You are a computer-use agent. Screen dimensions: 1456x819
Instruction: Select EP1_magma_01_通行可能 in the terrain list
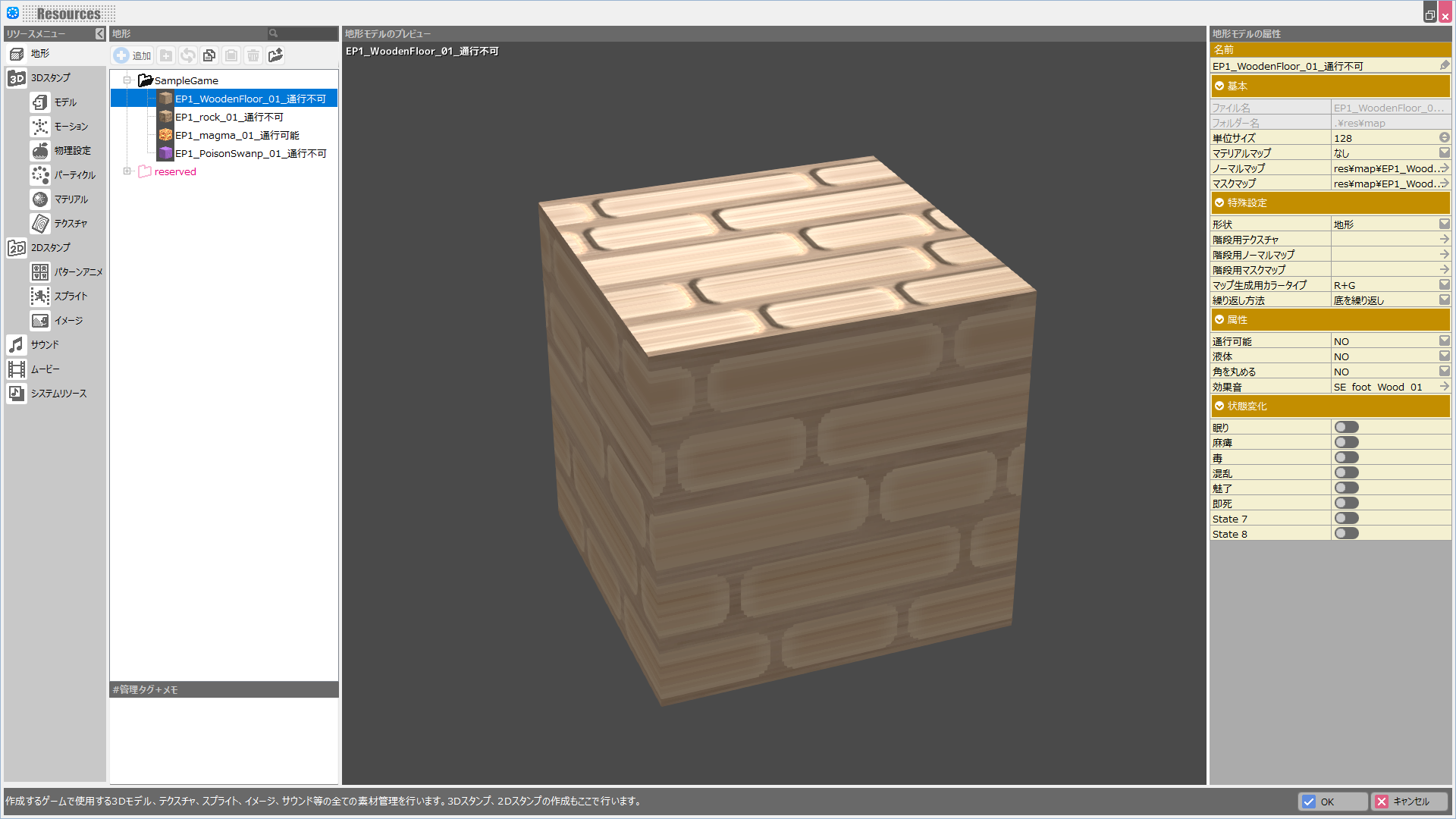(x=237, y=136)
